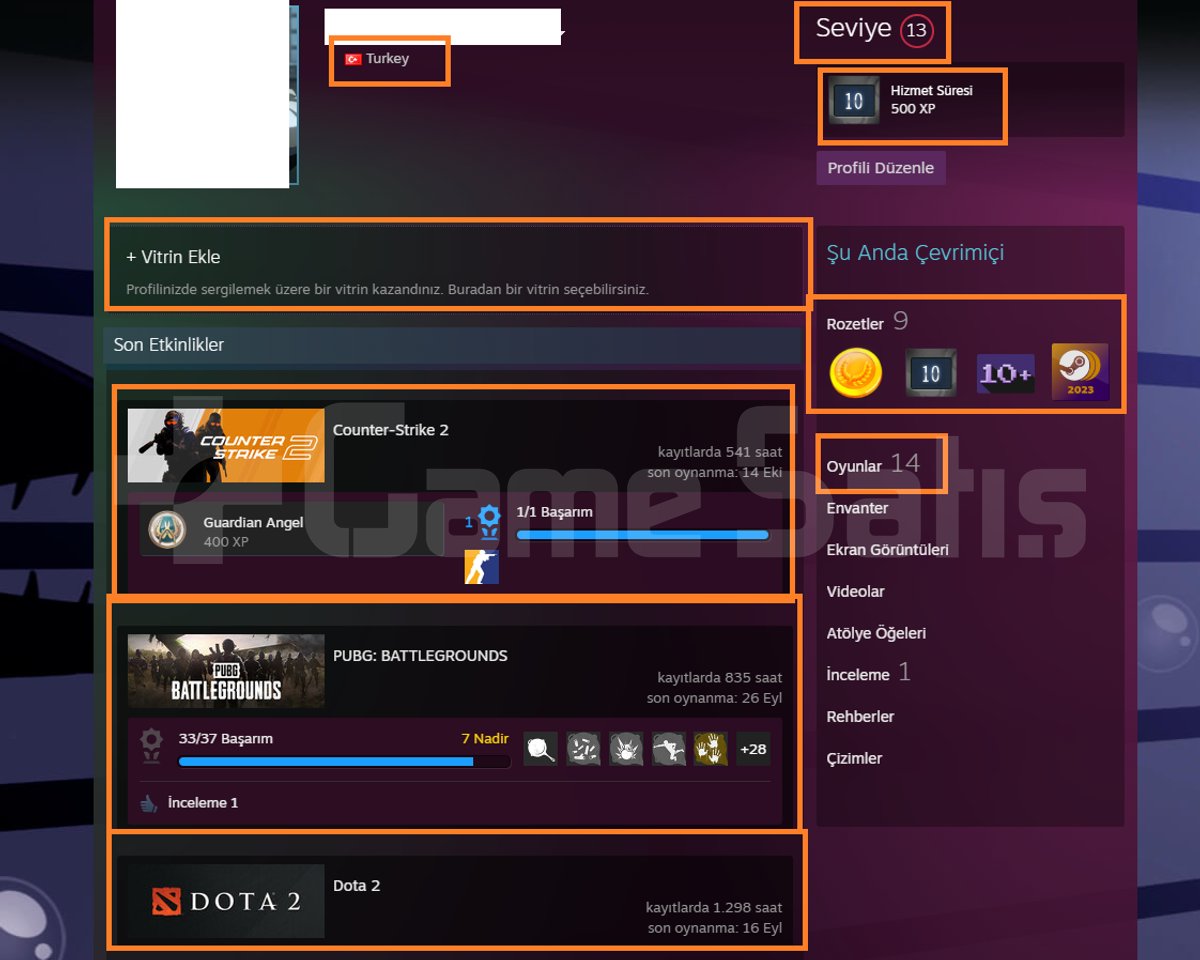
Task: Click the Profili Düzenle button
Action: [x=881, y=167]
